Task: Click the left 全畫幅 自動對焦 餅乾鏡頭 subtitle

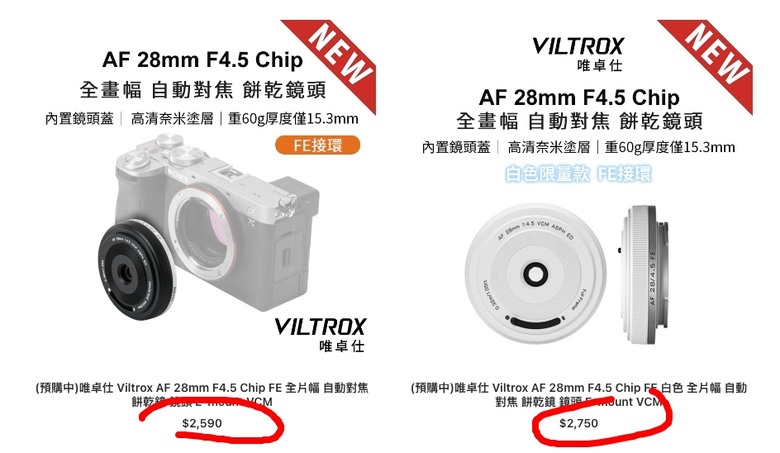Action: [202, 90]
